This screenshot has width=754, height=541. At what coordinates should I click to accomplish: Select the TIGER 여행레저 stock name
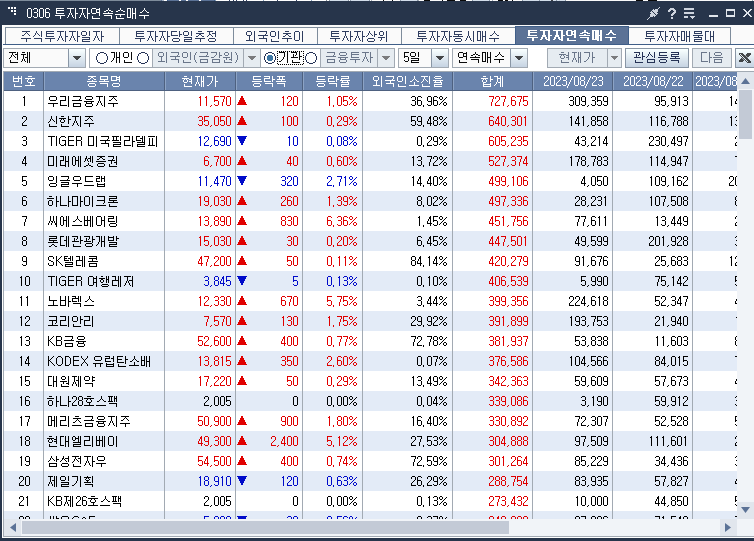click(91, 281)
